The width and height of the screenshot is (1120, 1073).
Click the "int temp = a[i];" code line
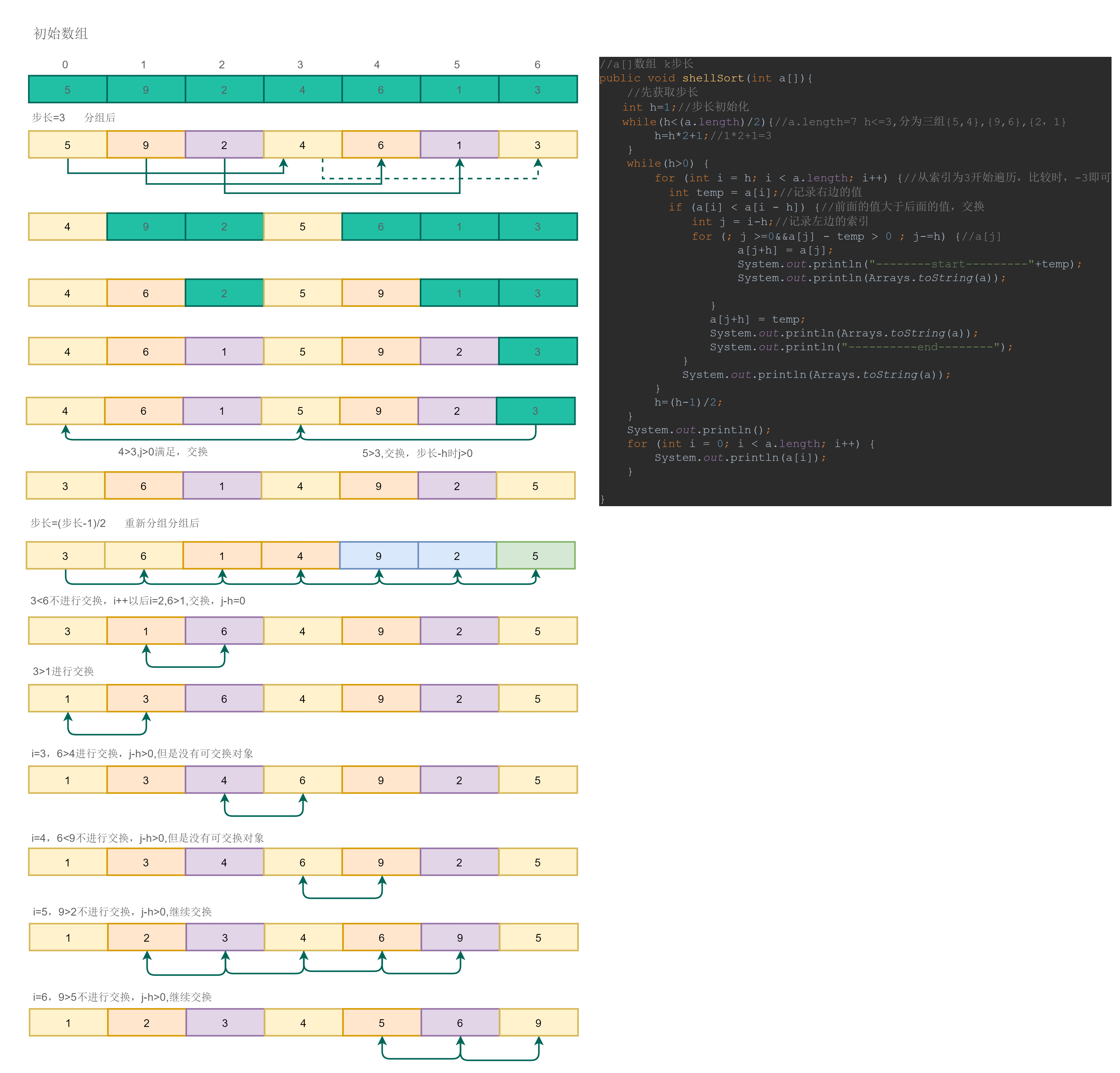pos(766,193)
